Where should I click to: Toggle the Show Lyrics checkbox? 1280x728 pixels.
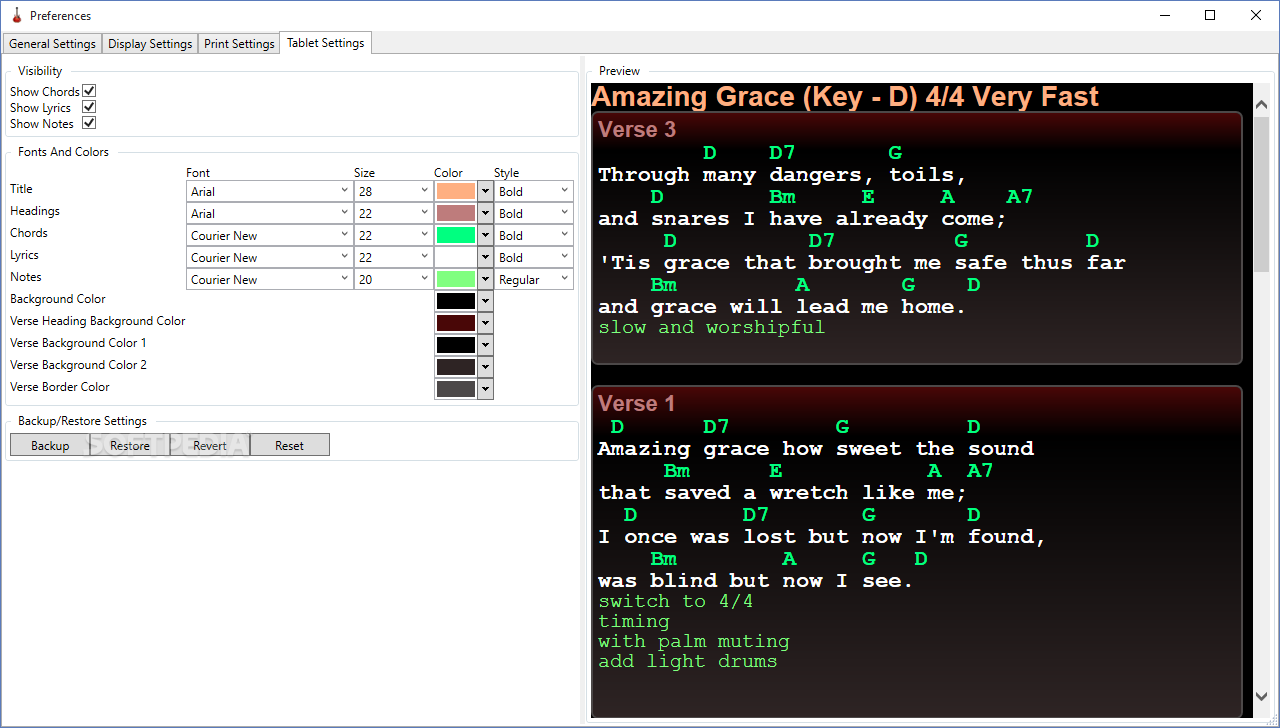[x=89, y=107]
